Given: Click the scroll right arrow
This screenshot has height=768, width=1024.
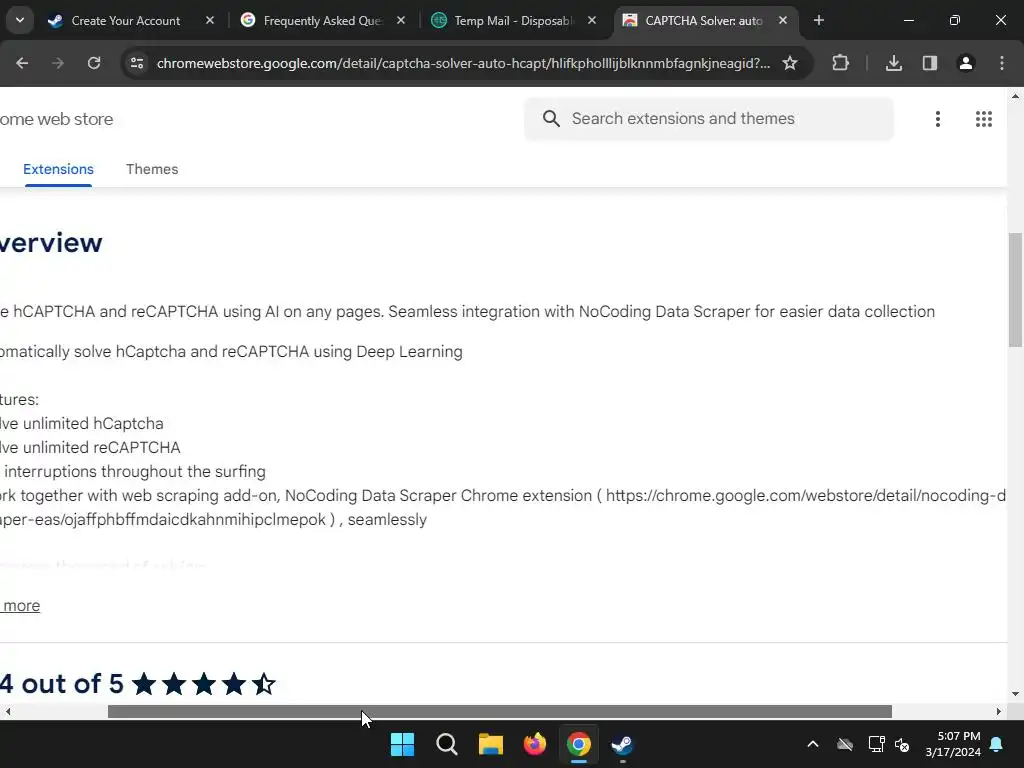Looking at the screenshot, I should [x=999, y=711].
